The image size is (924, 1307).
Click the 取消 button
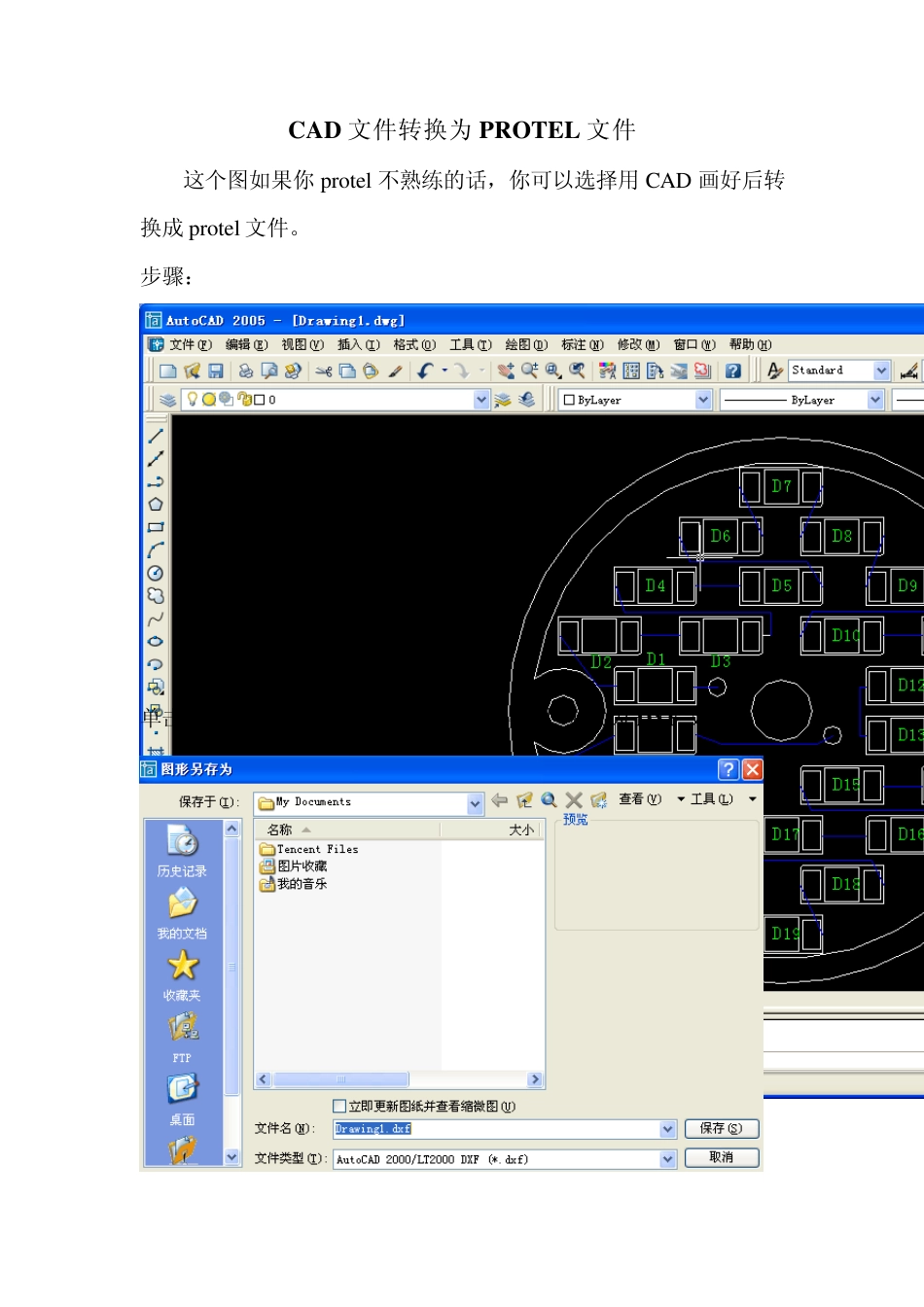(721, 1157)
